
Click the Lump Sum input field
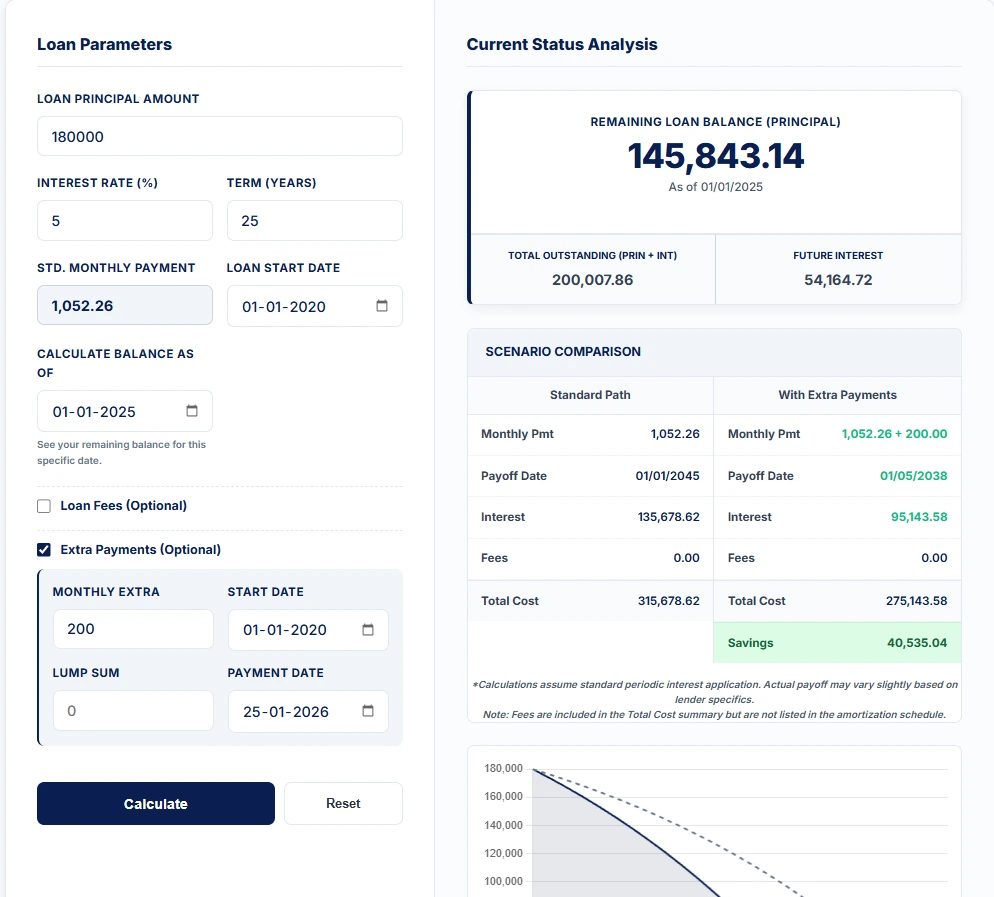133,711
